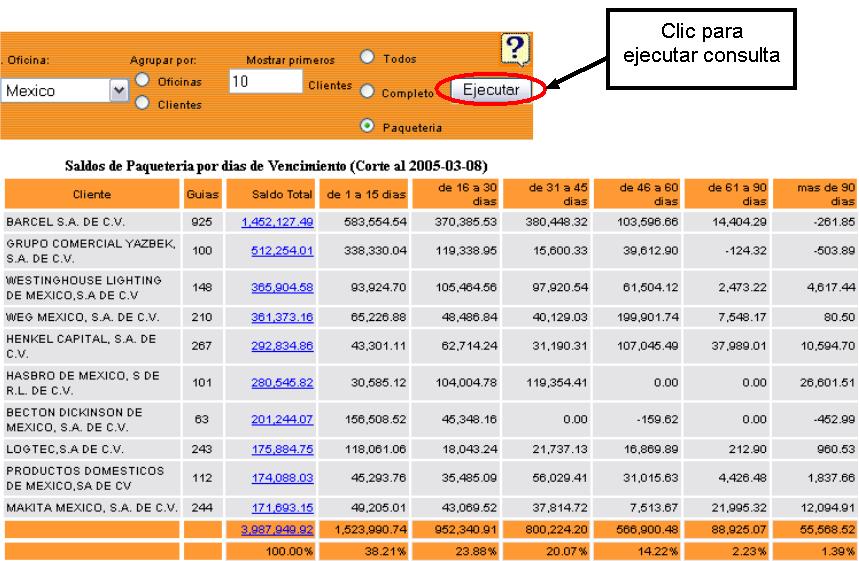Focus the Mostrar primeros input field
The height and width of the screenshot is (561, 859).
click(x=266, y=82)
